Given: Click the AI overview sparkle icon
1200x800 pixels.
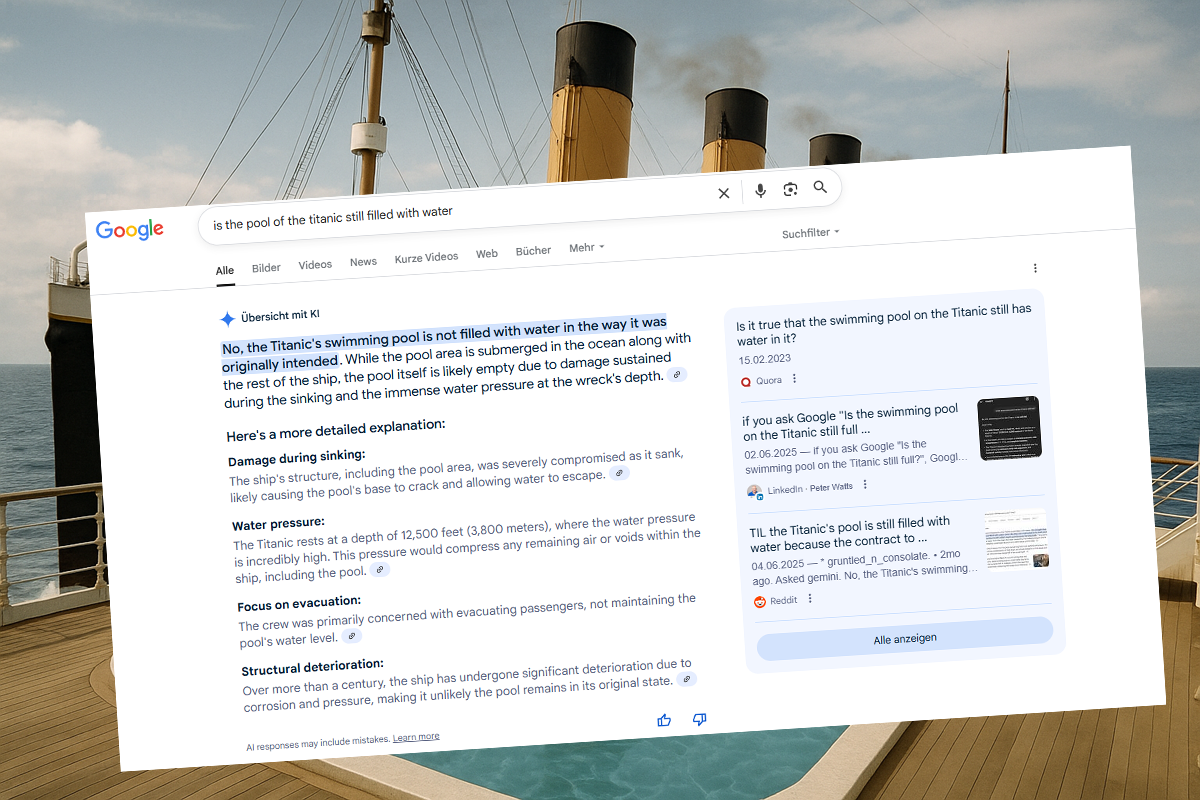Looking at the screenshot, I should [x=228, y=319].
